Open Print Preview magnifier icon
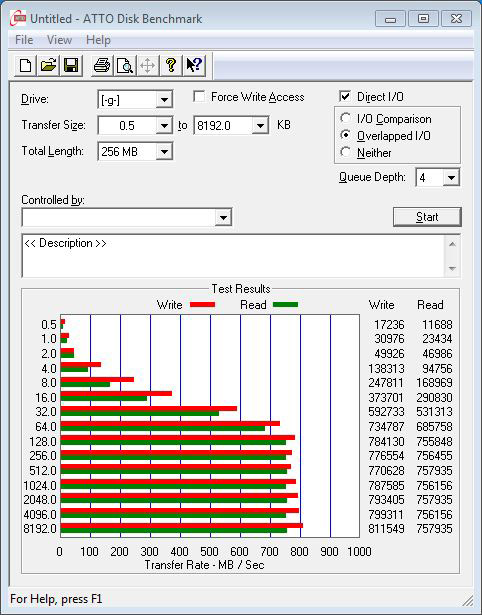This screenshot has height=615, width=482. pos(125,65)
